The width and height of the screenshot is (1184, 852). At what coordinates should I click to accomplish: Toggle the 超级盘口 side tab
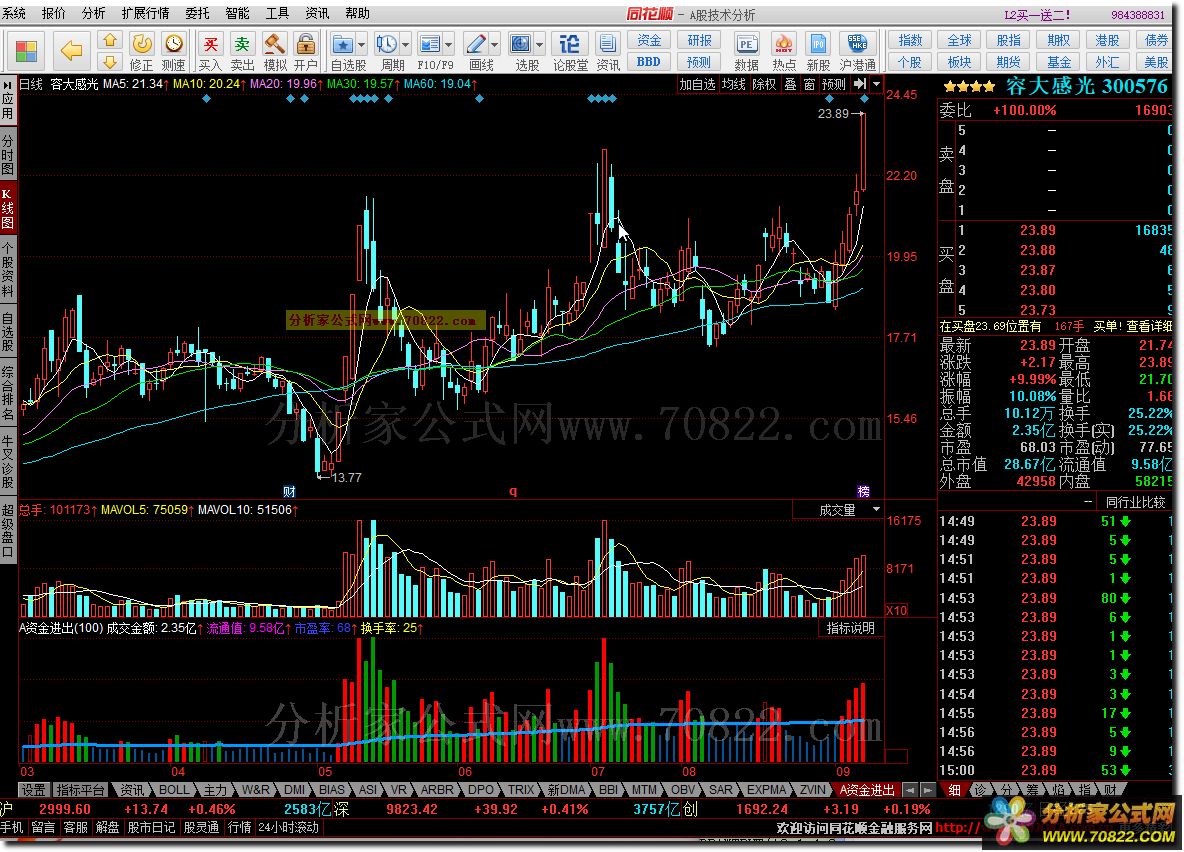pos(8,530)
